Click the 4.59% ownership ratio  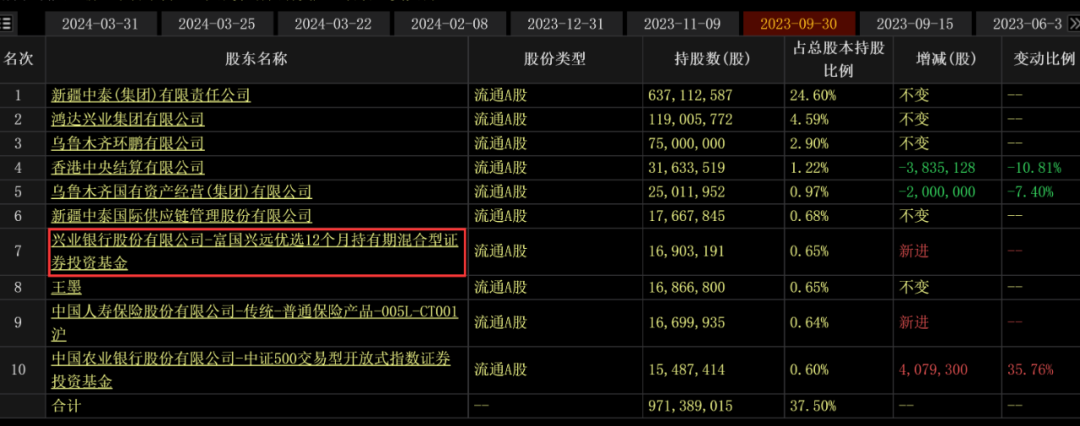pos(809,119)
